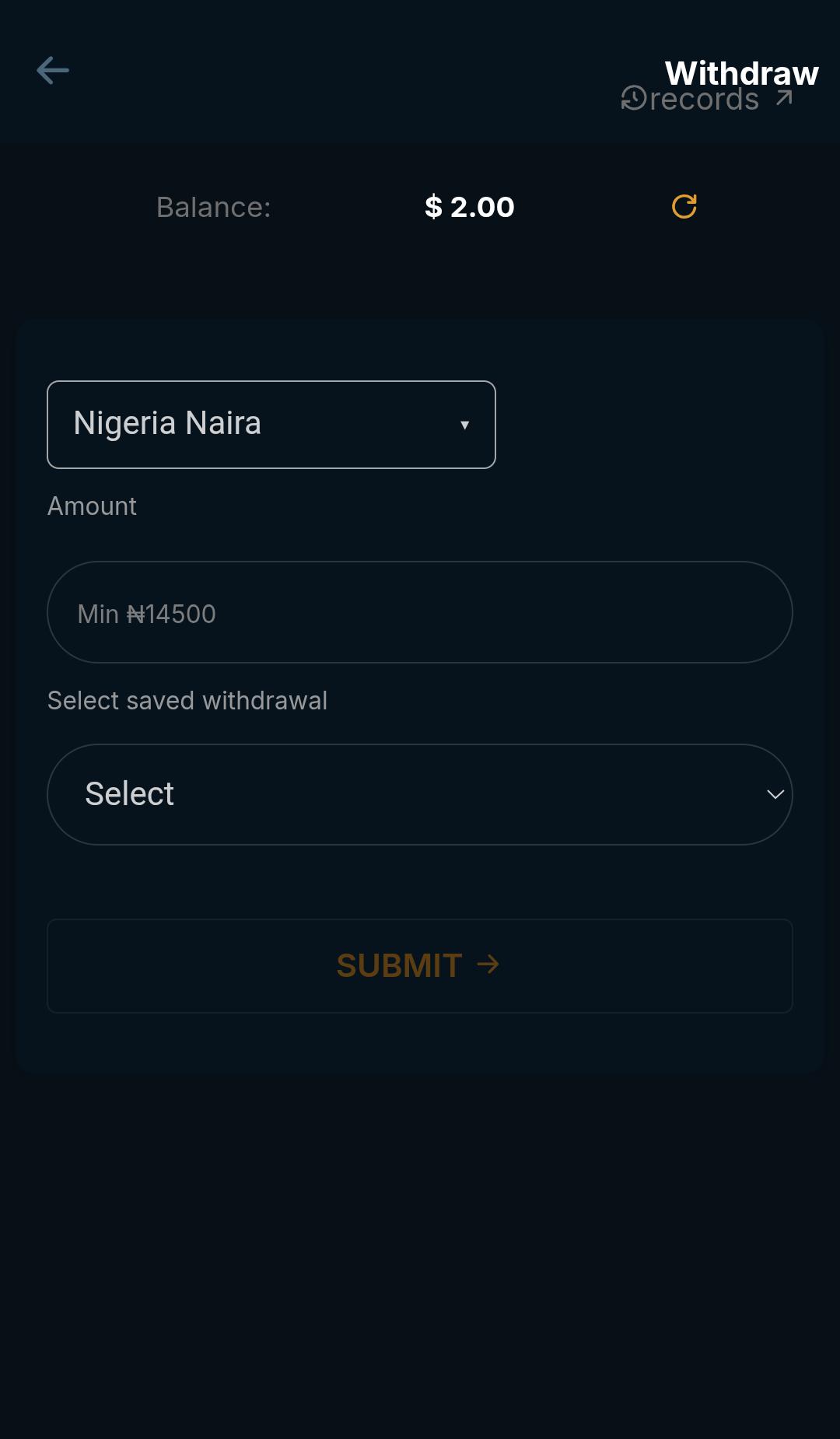Open the currency picker showing Nigeria Naira
Viewport: 840px width, 1439px height.
[271, 424]
